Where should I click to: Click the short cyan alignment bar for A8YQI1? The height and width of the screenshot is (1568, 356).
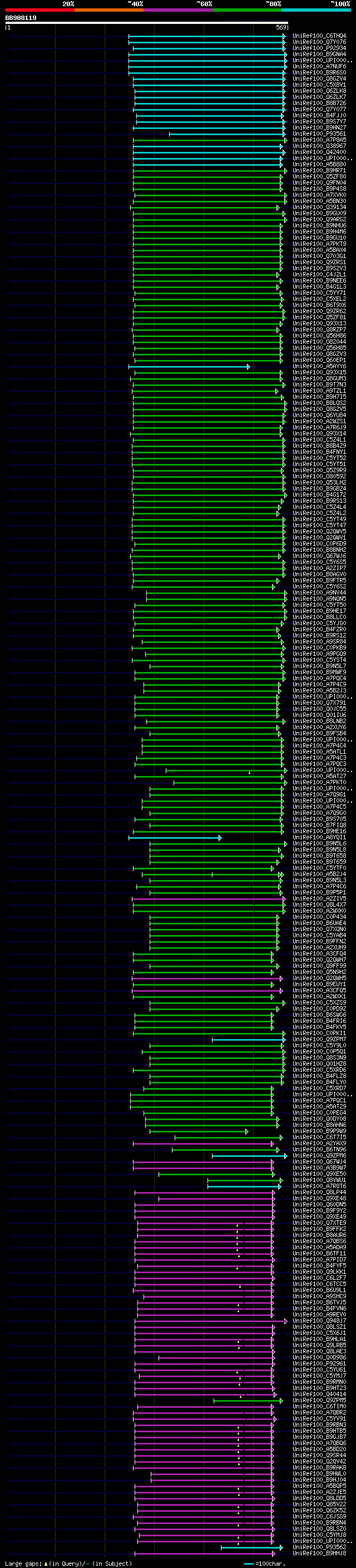click(175, 838)
